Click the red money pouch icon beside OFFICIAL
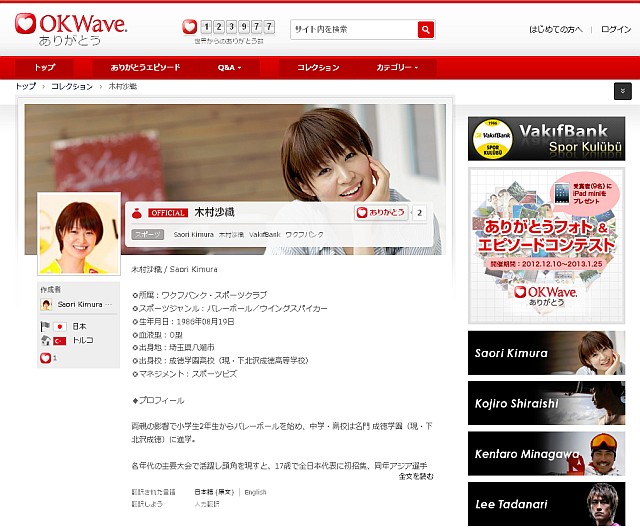The height and width of the screenshot is (531, 640). coord(137,213)
